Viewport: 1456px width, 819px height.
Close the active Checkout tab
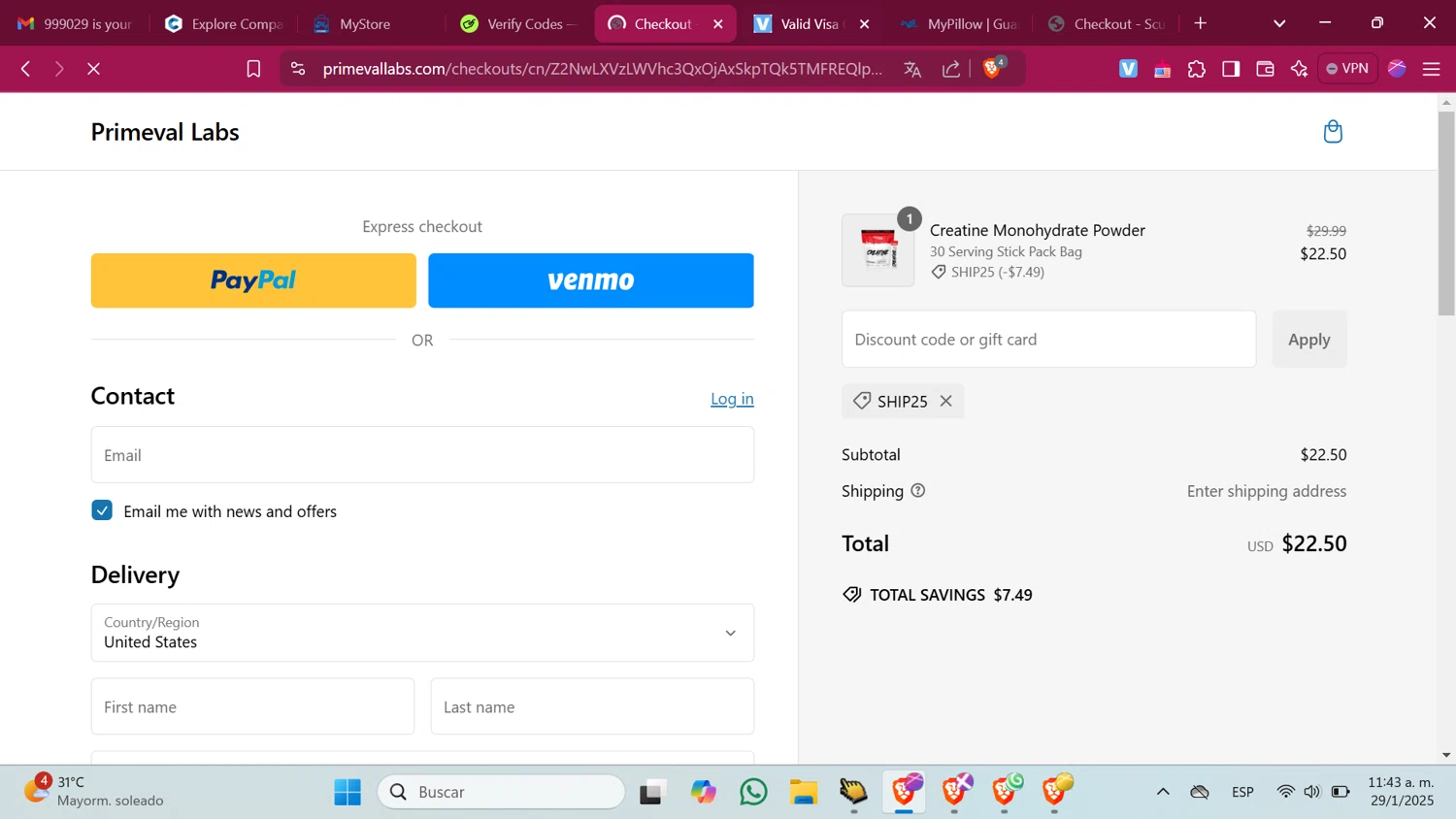pyautogui.click(x=718, y=24)
